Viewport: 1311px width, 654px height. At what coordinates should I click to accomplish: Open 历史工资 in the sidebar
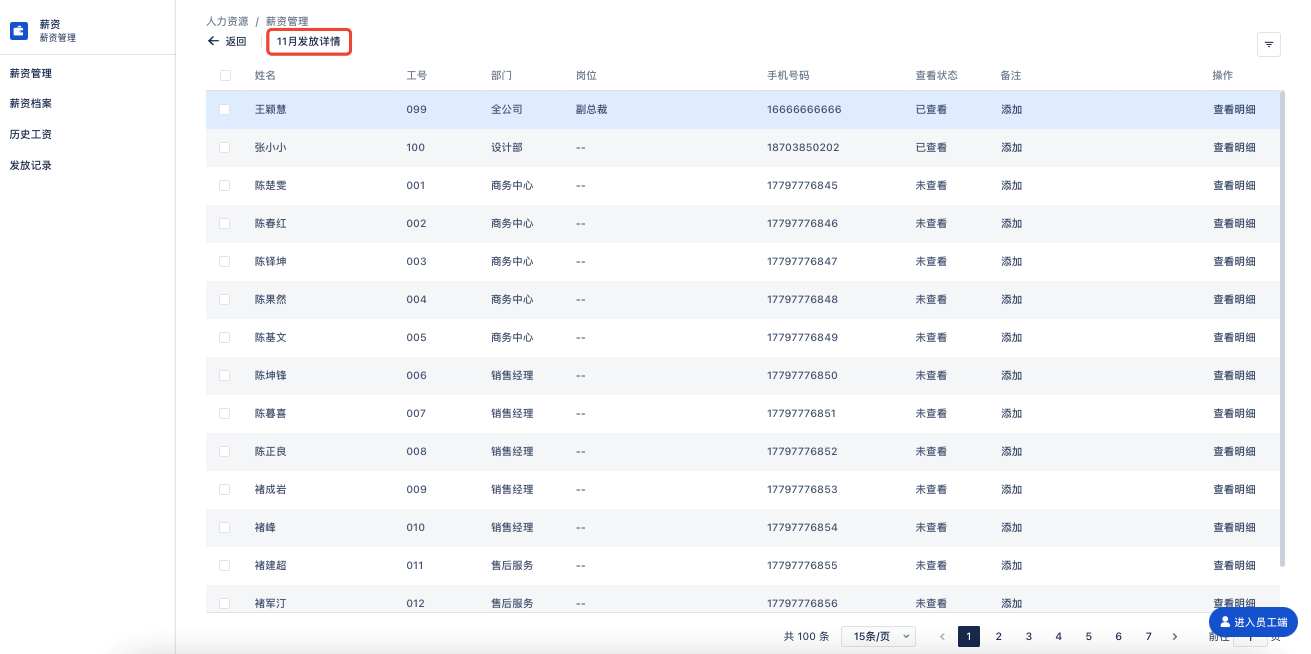[x=31, y=134]
